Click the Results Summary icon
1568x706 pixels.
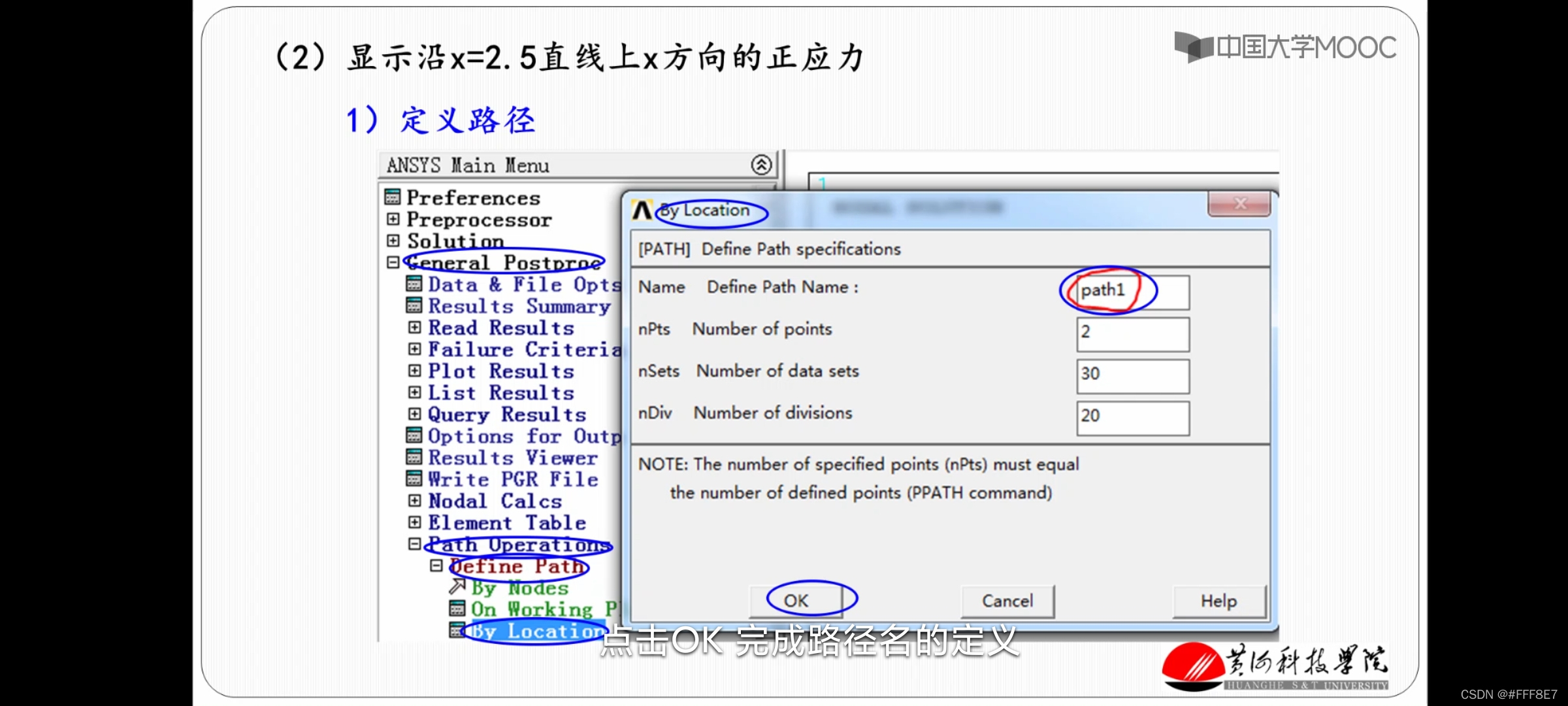(x=414, y=305)
